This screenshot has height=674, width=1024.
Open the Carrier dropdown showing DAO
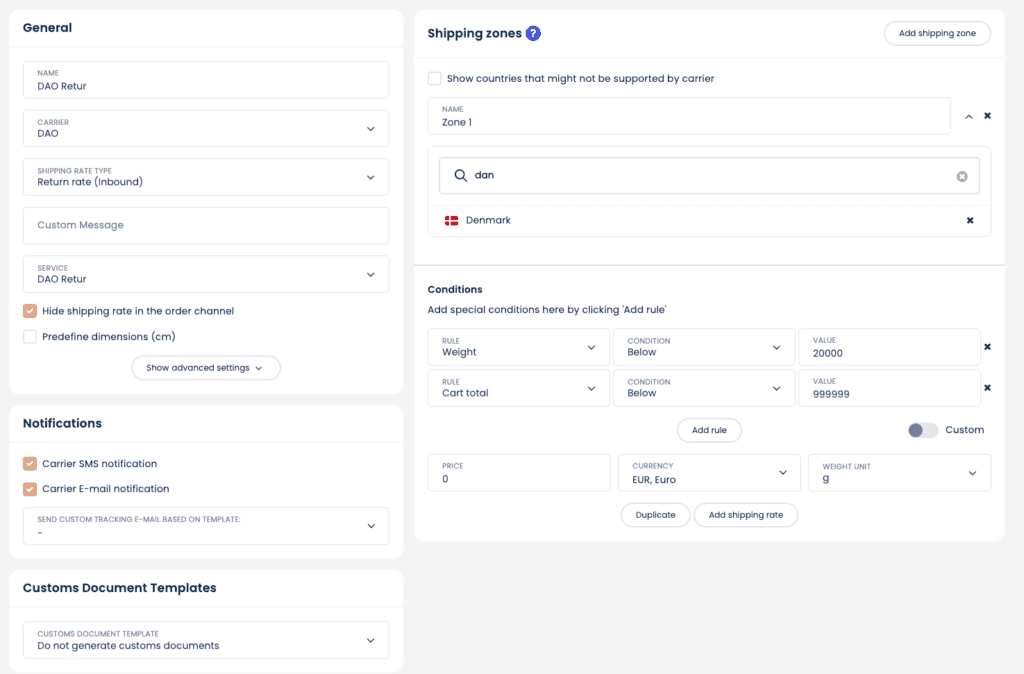(206, 128)
